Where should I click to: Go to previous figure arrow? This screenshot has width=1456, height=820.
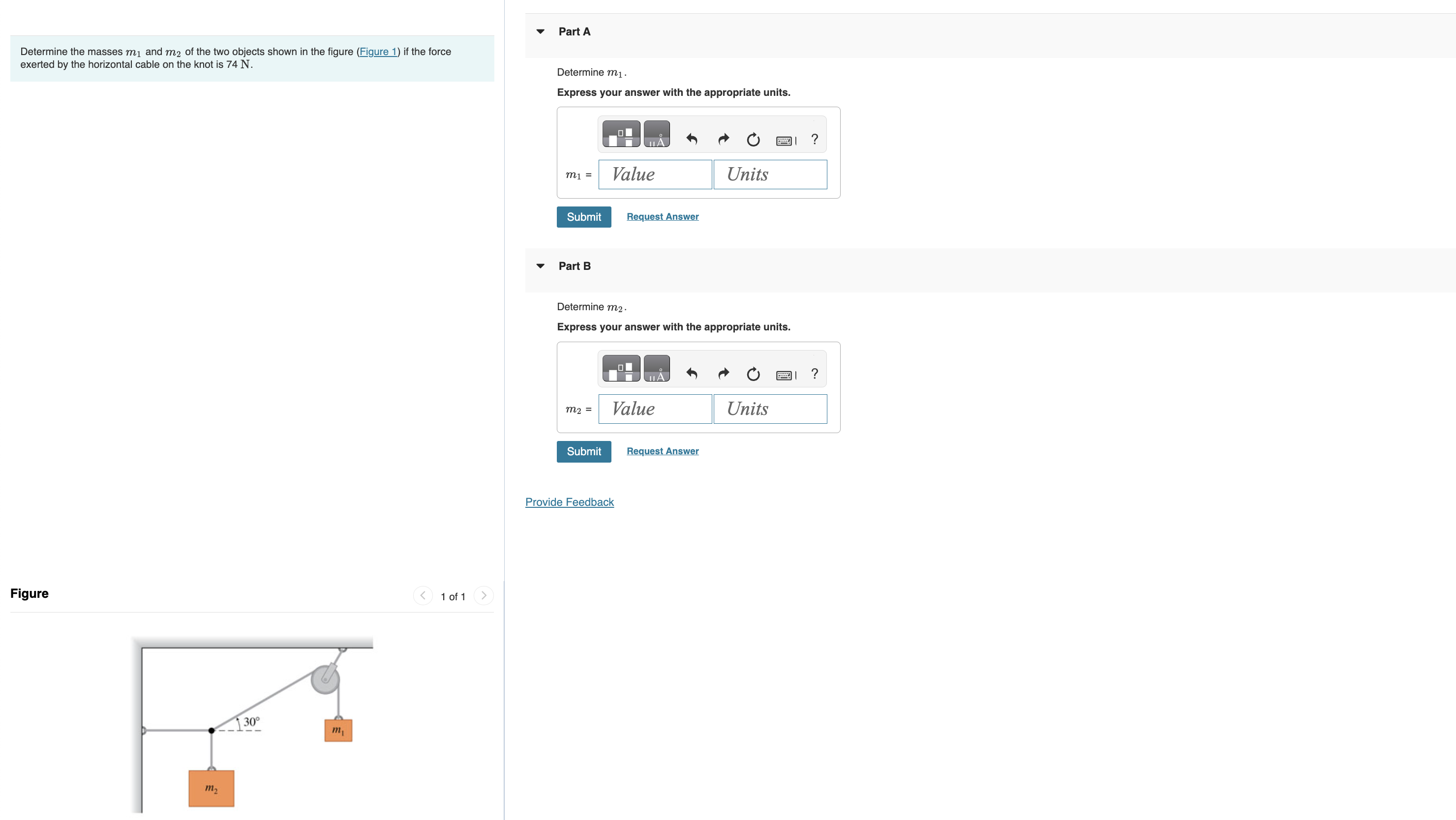pyautogui.click(x=423, y=595)
